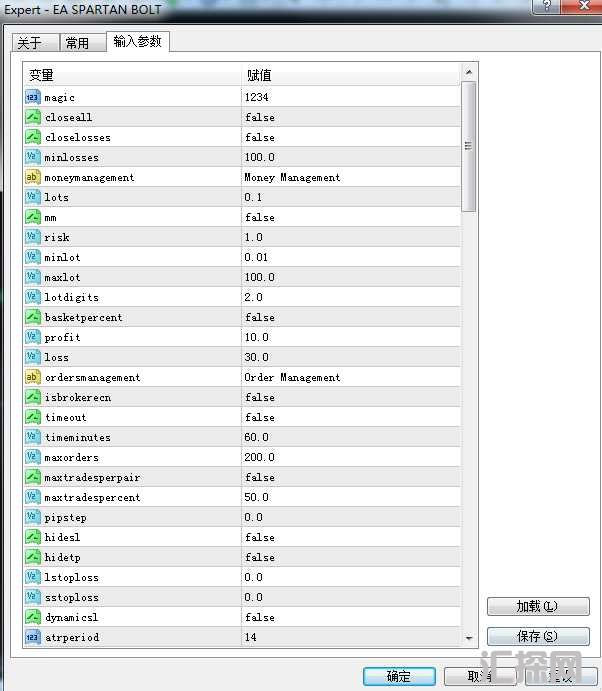The width and height of the screenshot is (602, 691).
Task: Click the boolean icon beside dynamicsl
Action: click(x=33, y=617)
